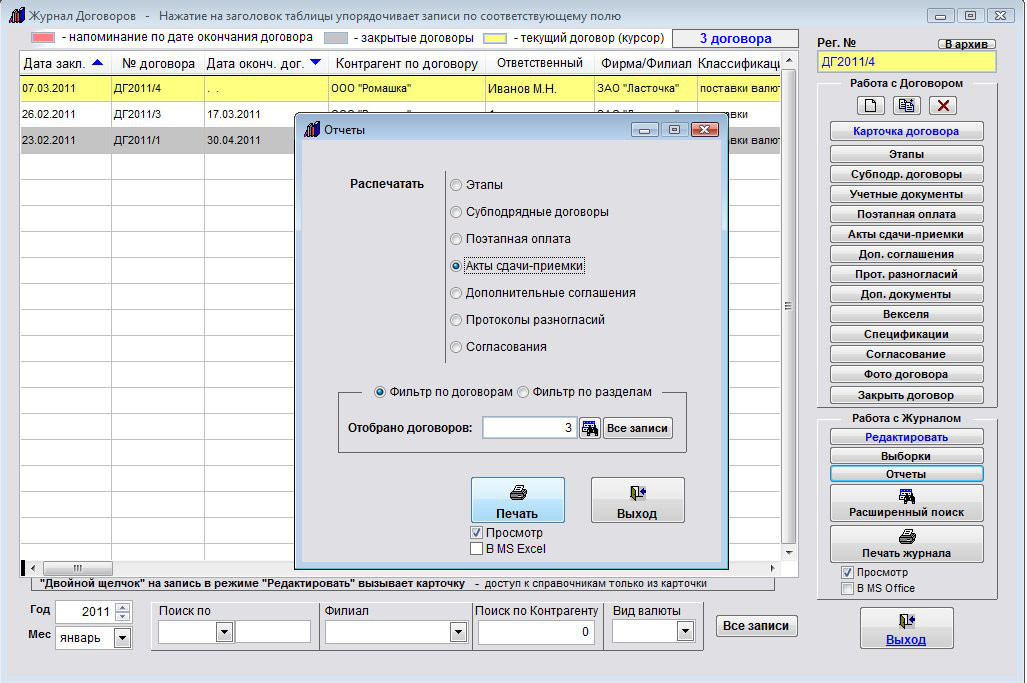This screenshot has width=1027, height=683.
Task: Open Фото договора
Action: tap(906, 375)
